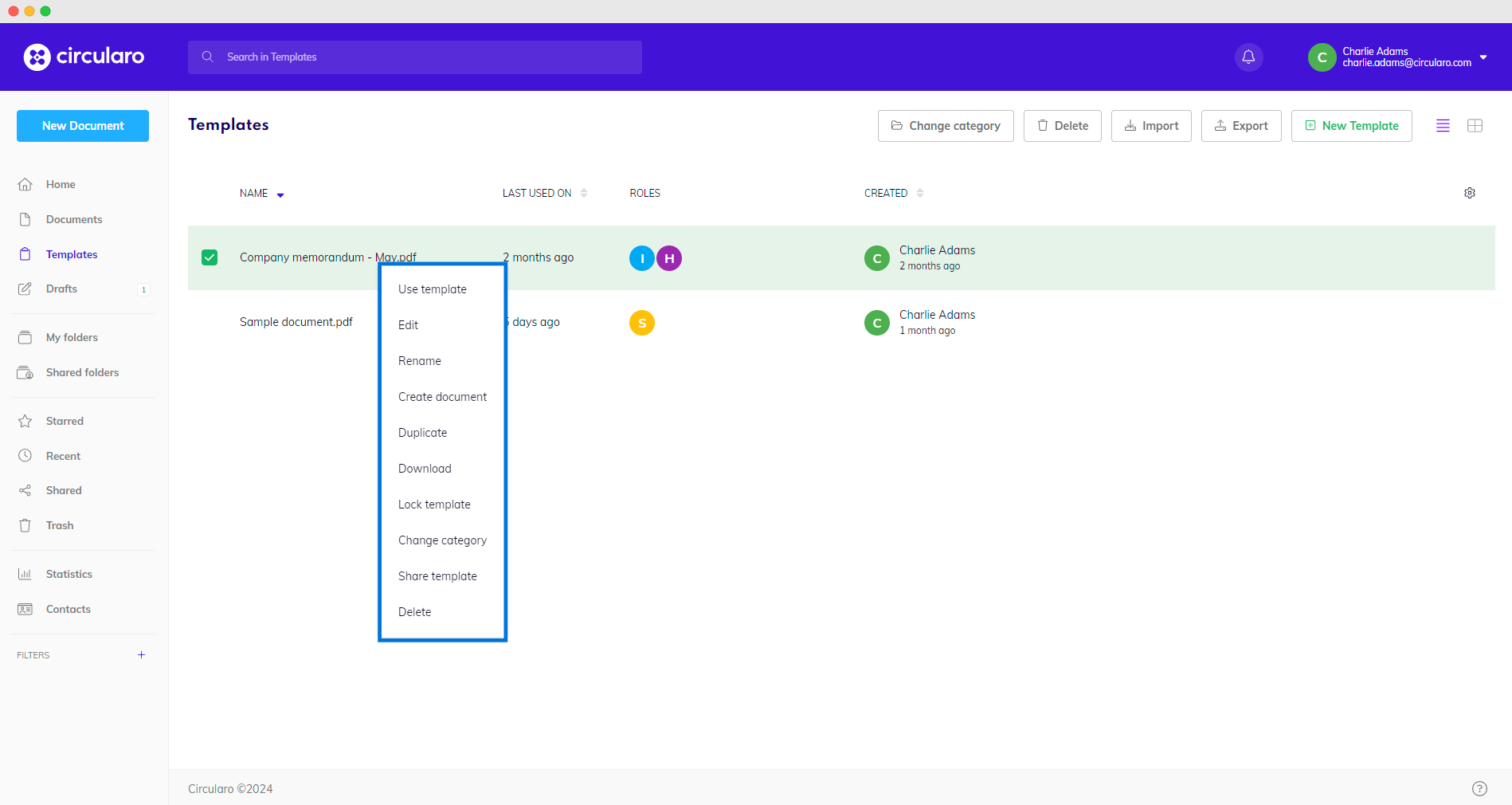1512x805 pixels.
Task: Open the column settings gear icon
Action: (x=1470, y=192)
